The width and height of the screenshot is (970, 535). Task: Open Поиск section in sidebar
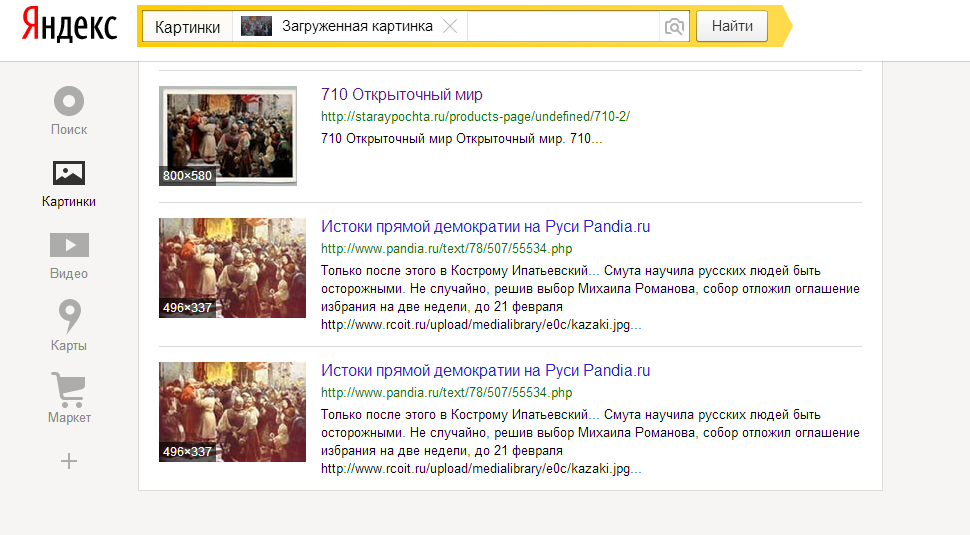[x=69, y=111]
